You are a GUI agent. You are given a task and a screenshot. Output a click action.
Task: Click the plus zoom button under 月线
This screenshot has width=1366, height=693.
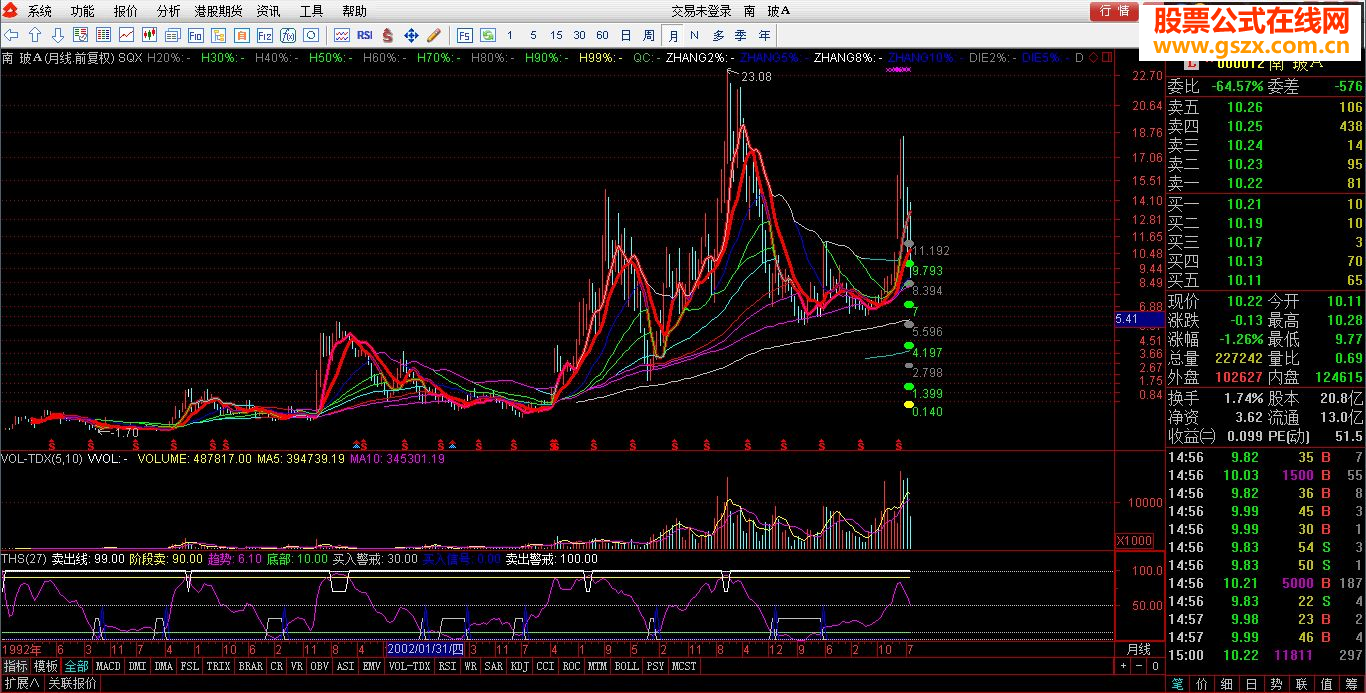click(x=1123, y=665)
